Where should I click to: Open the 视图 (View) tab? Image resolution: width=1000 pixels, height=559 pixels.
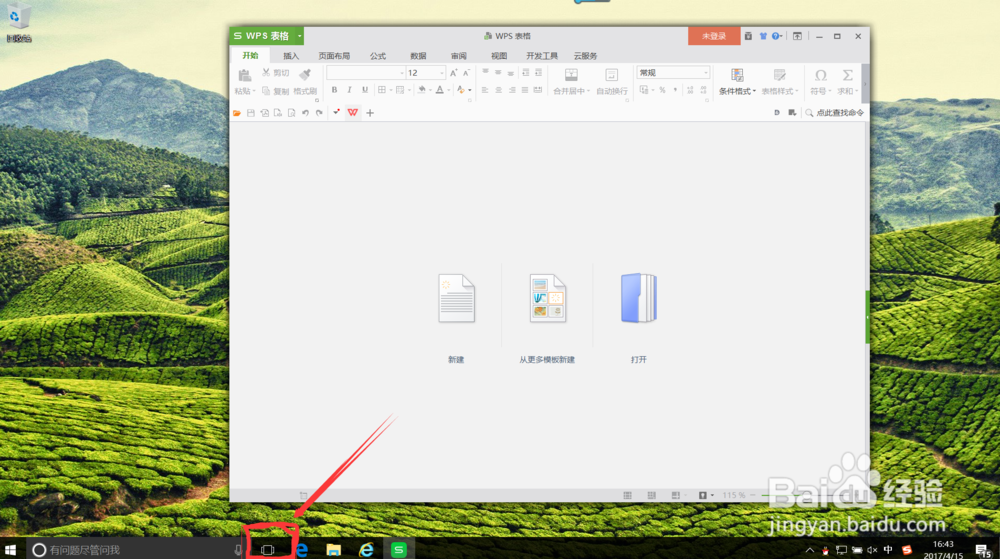pyautogui.click(x=499, y=56)
